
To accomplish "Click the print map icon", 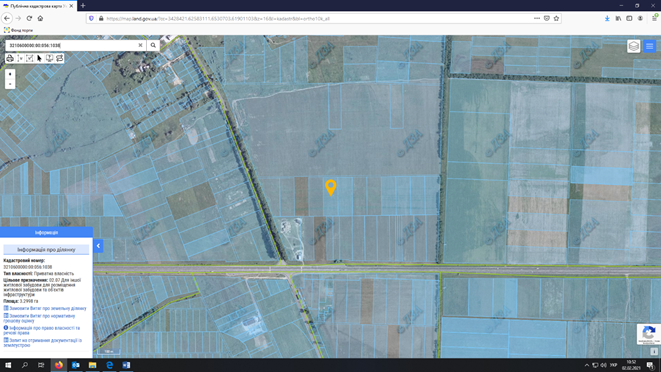I will (x=10, y=58).
